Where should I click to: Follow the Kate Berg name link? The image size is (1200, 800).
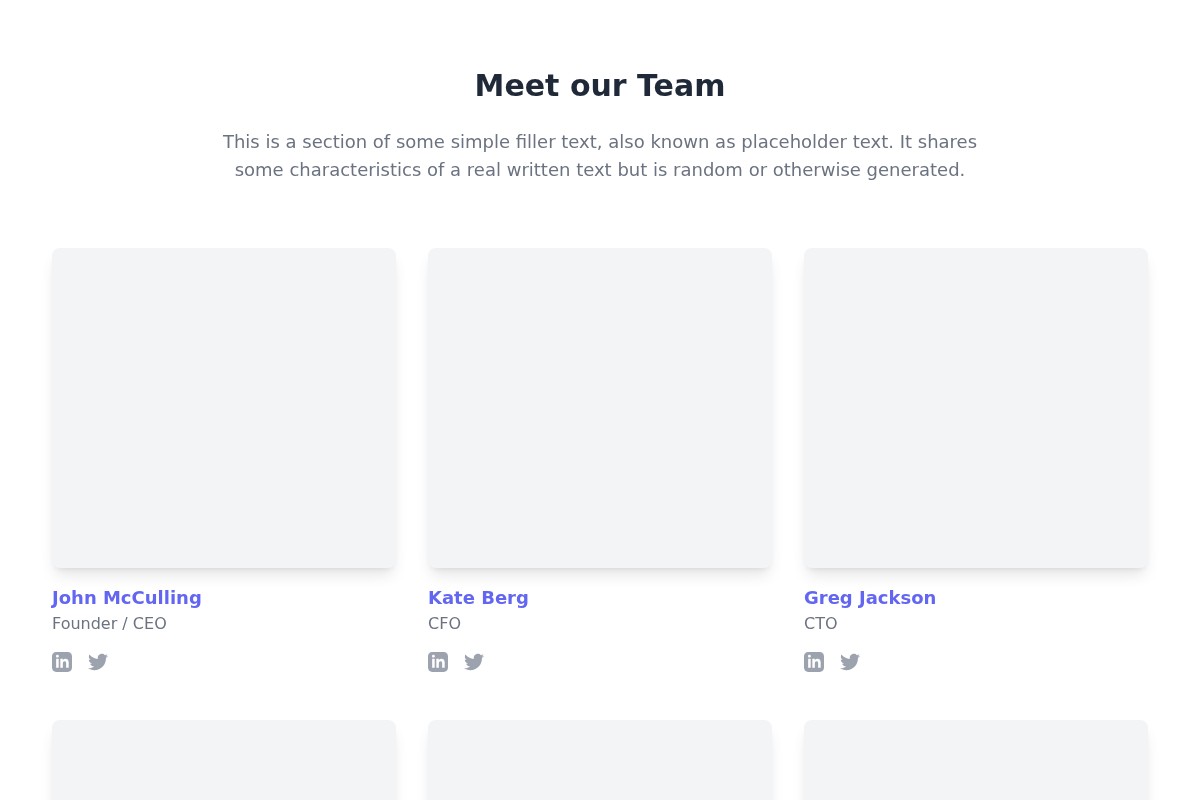[x=478, y=597]
